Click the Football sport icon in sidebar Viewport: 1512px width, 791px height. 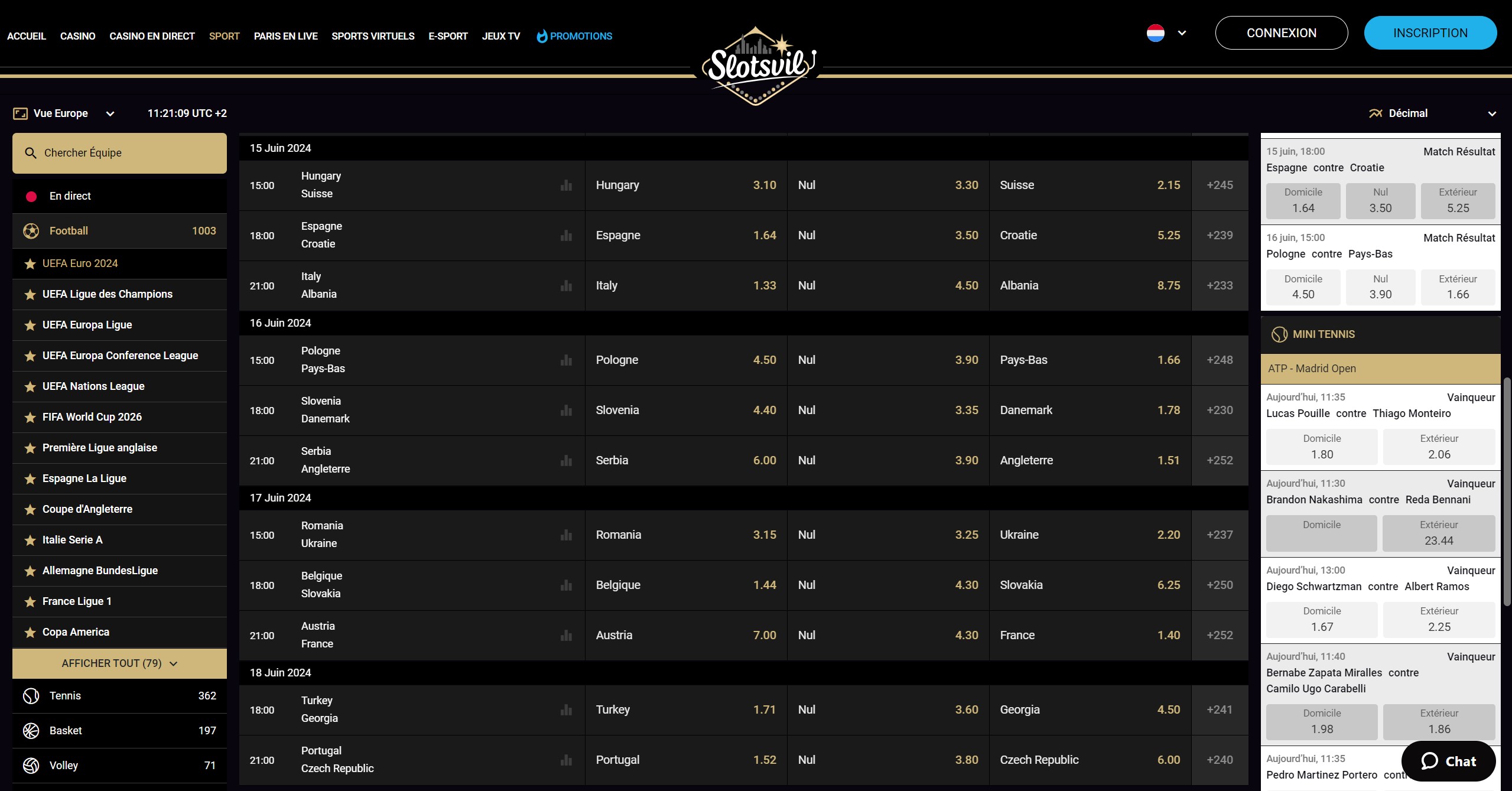pos(31,231)
